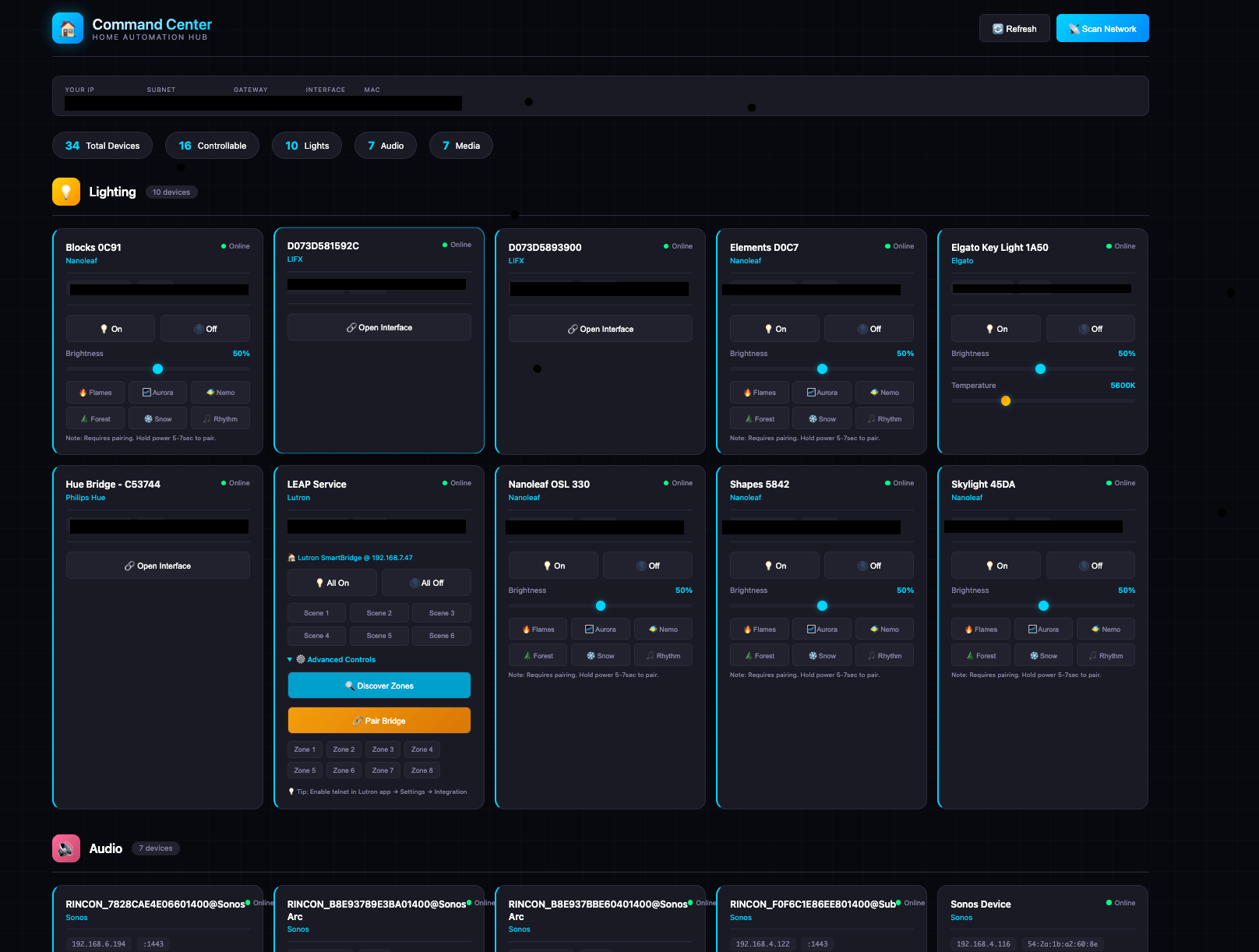Apply Flames effect on Blocks 0C91
The width and height of the screenshot is (1259, 952).
click(95, 393)
